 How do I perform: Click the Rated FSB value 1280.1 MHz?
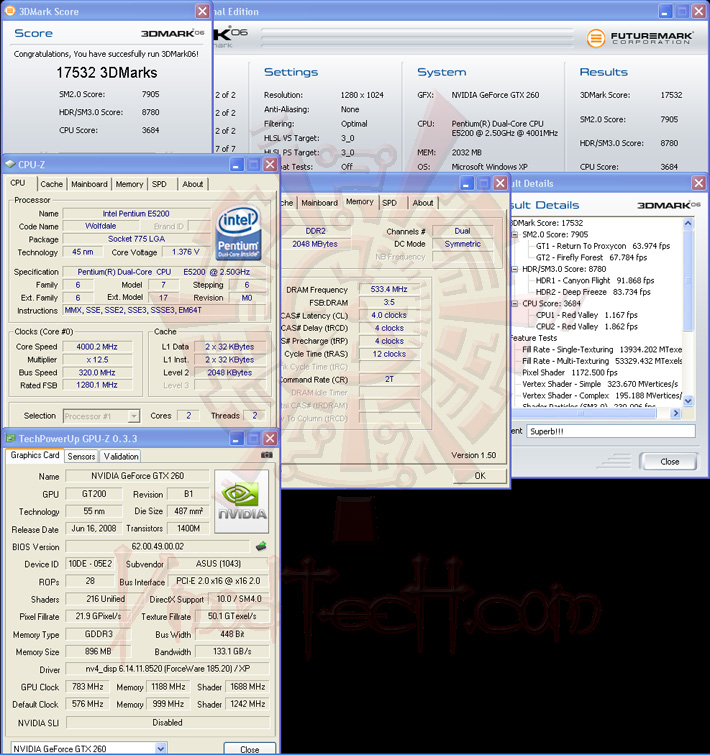97,385
